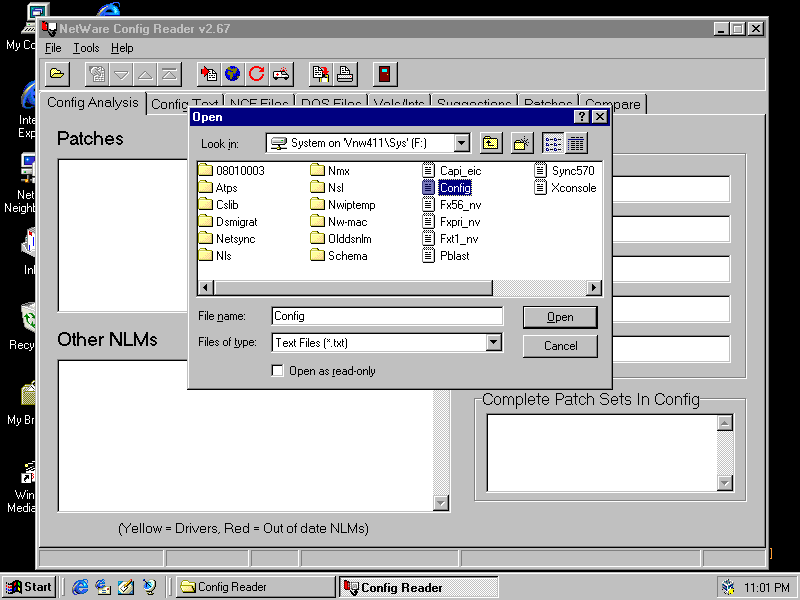
Task: Click the globe toolbar icon
Action: click(233, 74)
